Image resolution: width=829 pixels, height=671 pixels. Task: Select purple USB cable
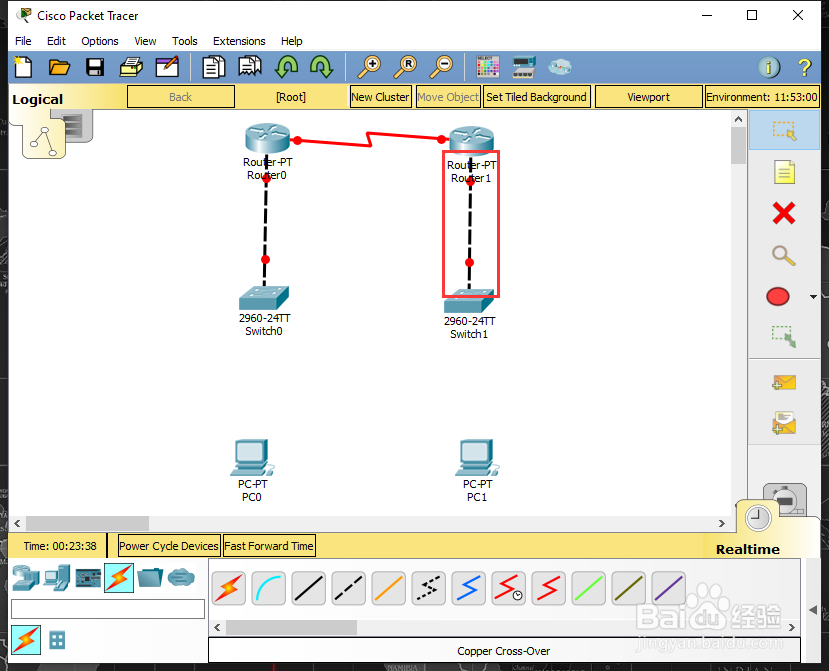tap(669, 588)
